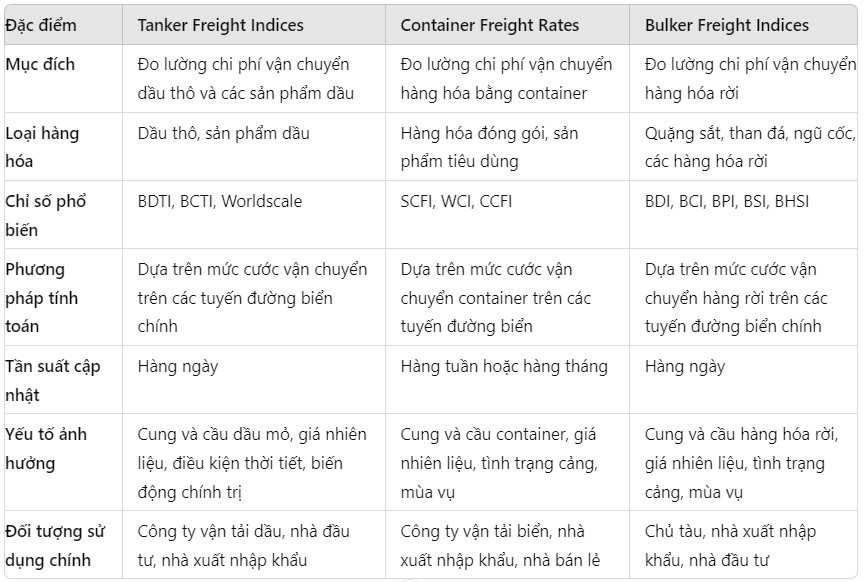Click the "Đối tượng sử dụng chính" label
The image size is (864, 582).
click(54, 545)
